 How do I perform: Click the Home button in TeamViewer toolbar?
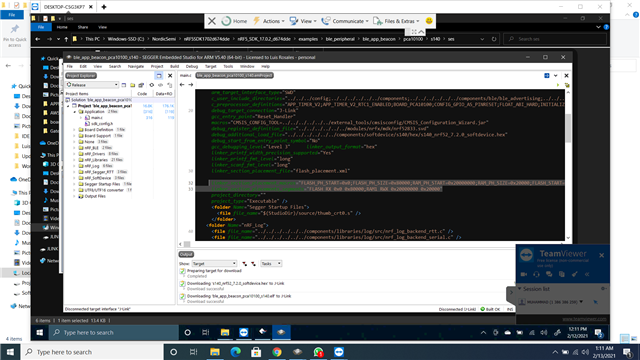coord(234,21)
